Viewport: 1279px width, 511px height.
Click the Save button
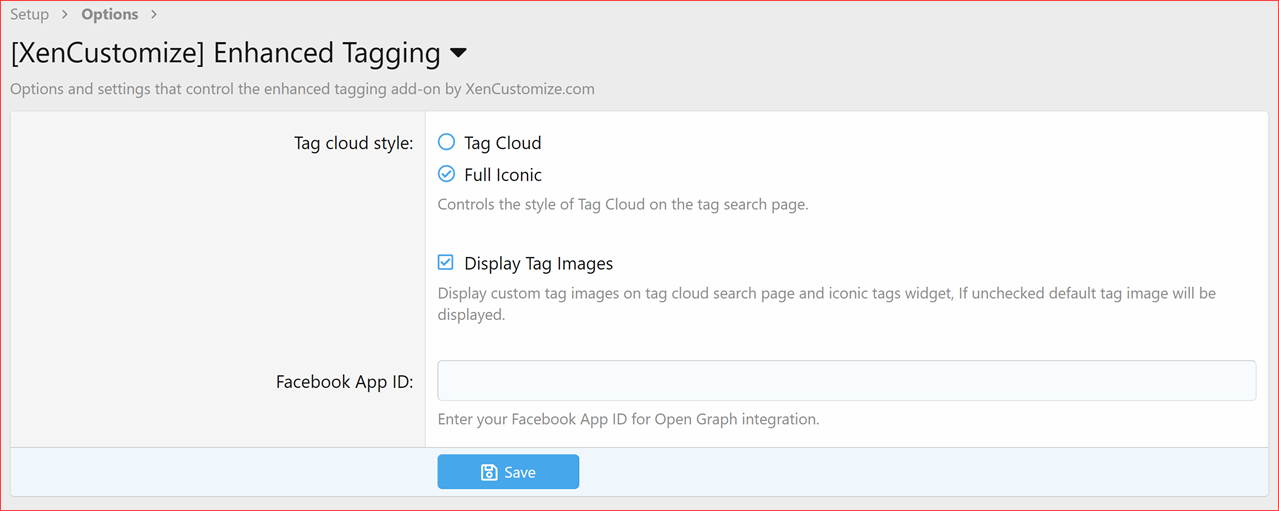pos(508,472)
